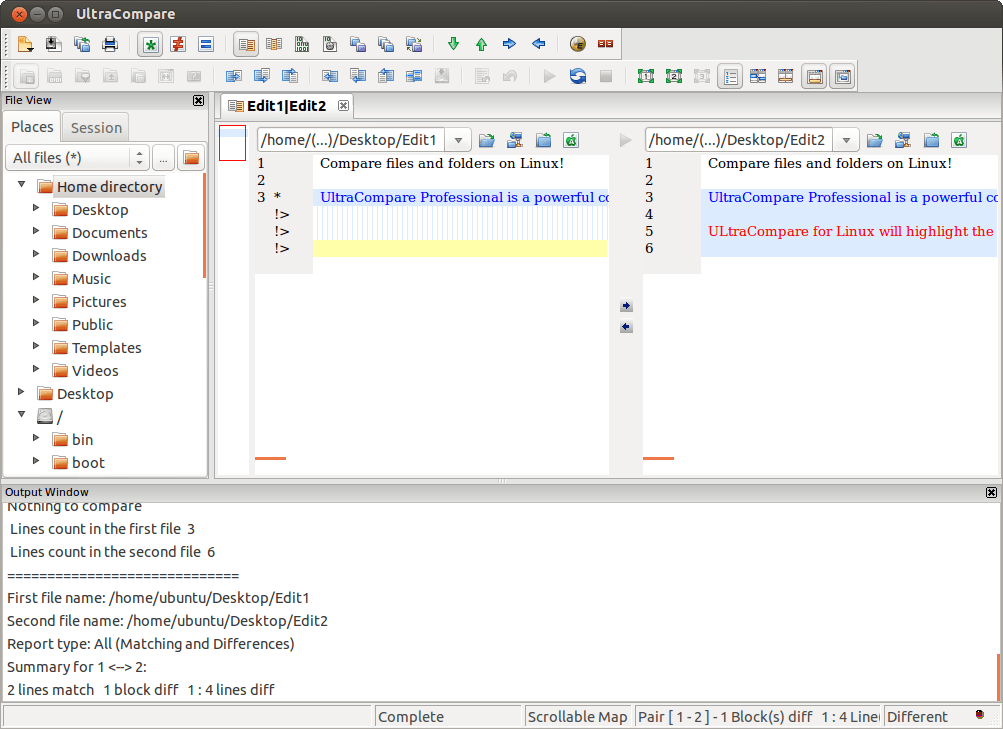Click Edit1 pane horizontal scrollbar thumb
1003x729 pixels.
[x=271, y=459]
